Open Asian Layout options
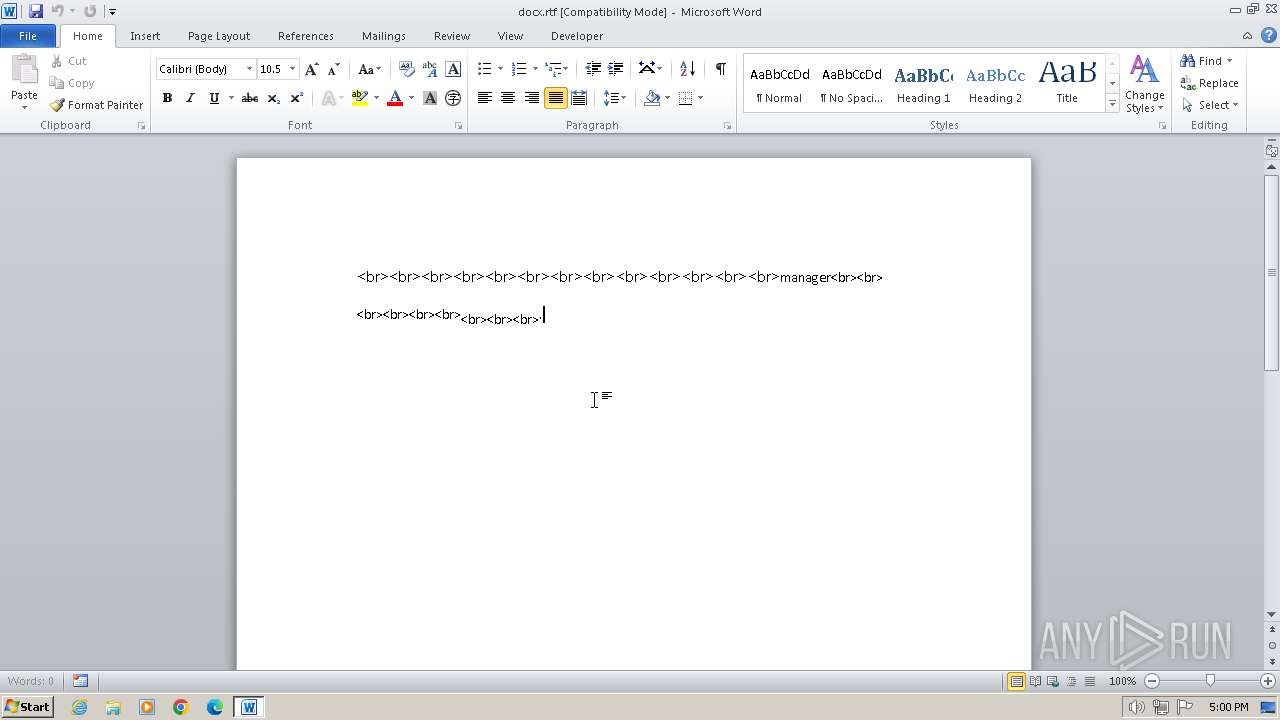 650,69
